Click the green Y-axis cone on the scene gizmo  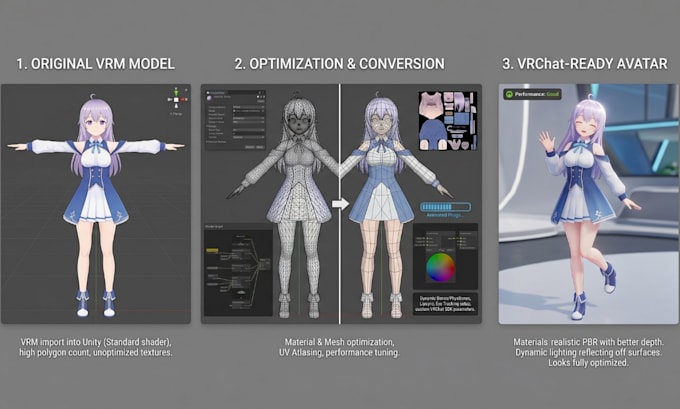tap(176, 93)
